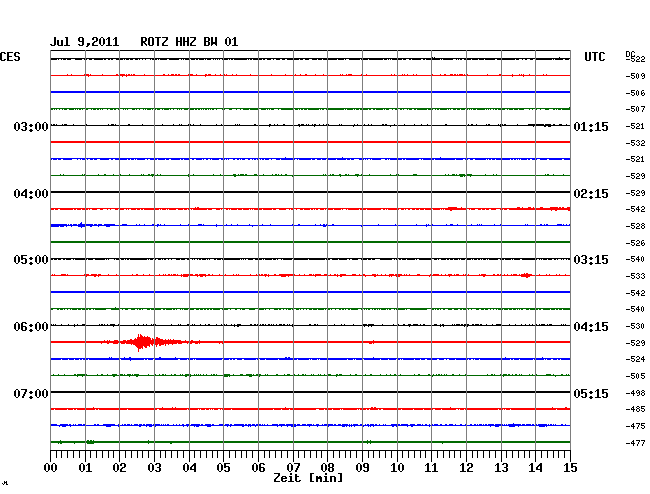Viewport: 650px width, 494px height.
Task: Click the UTC time label "04:15"
Action: point(591,327)
